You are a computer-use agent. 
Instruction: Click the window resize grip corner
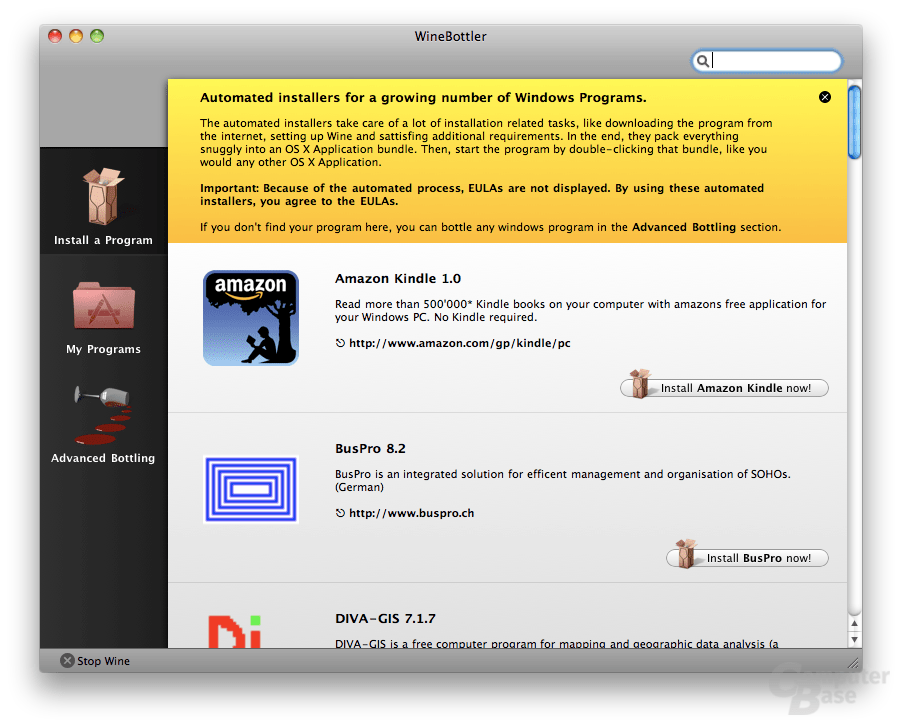pyautogui.click(x=853, y=663)
